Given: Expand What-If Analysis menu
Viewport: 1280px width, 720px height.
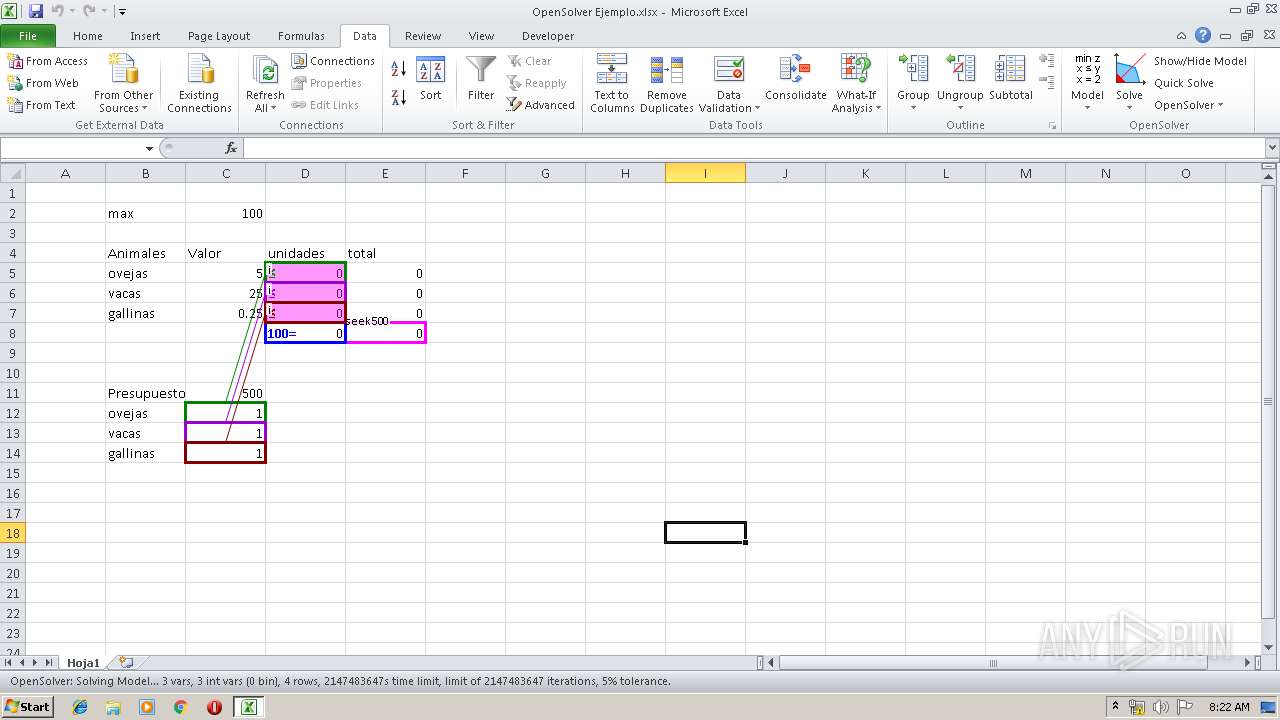Looking at the screenshot, I should (x=856, y=84).
